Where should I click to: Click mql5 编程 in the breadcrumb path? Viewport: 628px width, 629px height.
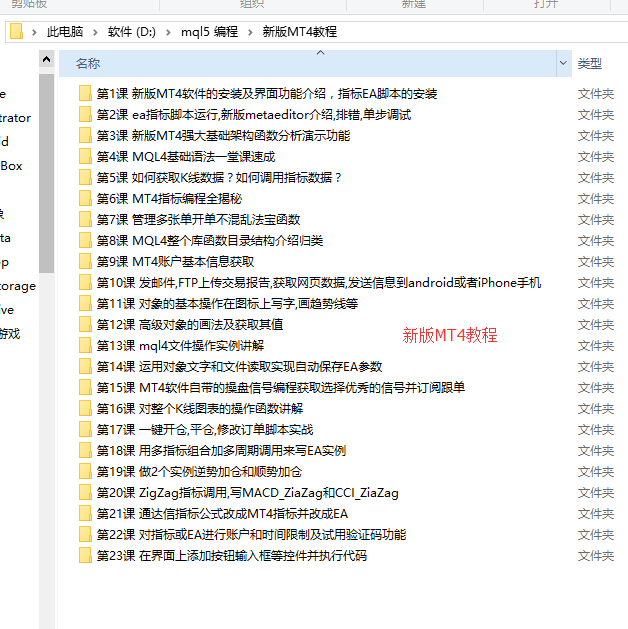(x=209, y=32)
